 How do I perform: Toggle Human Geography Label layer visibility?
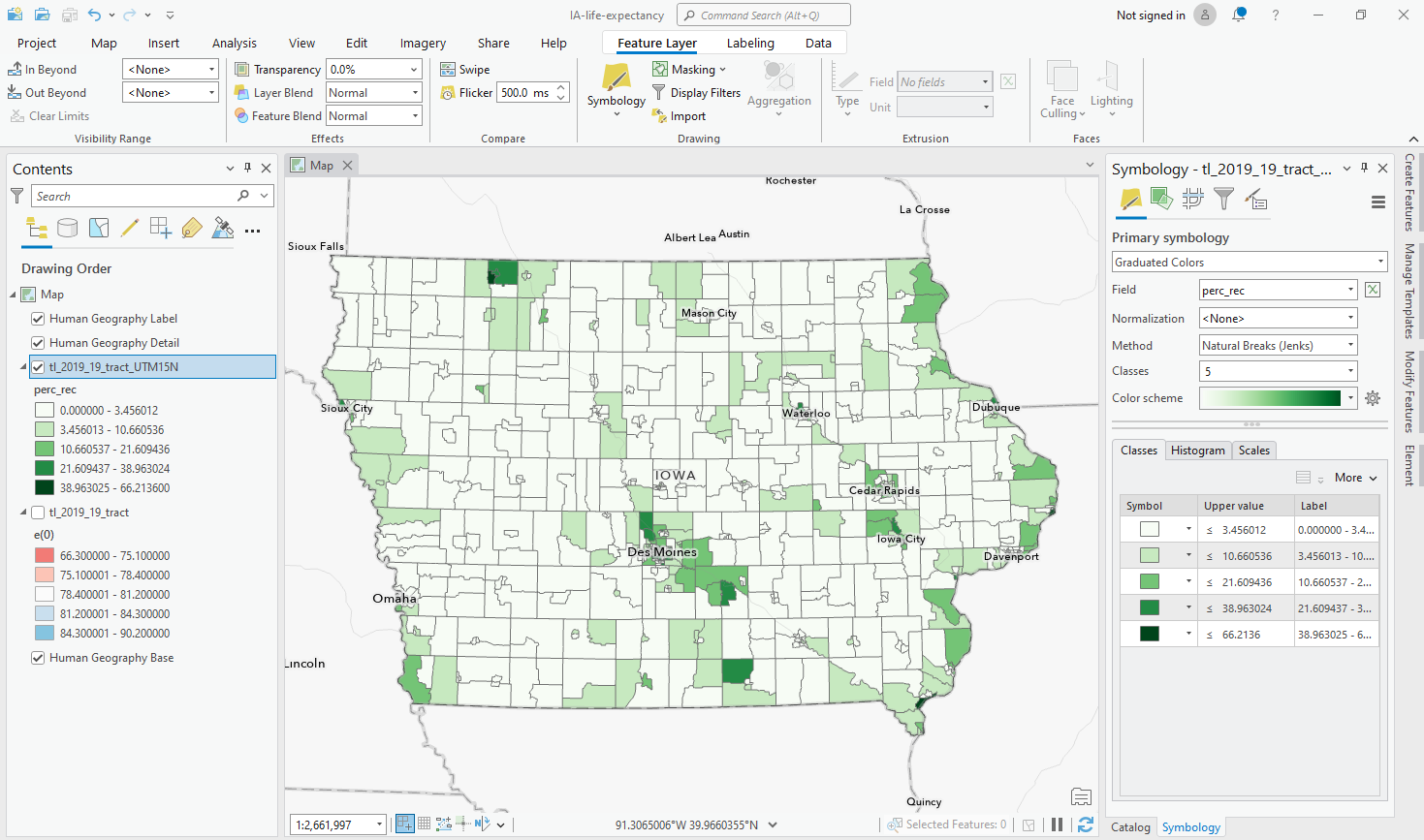click(38, 319)
